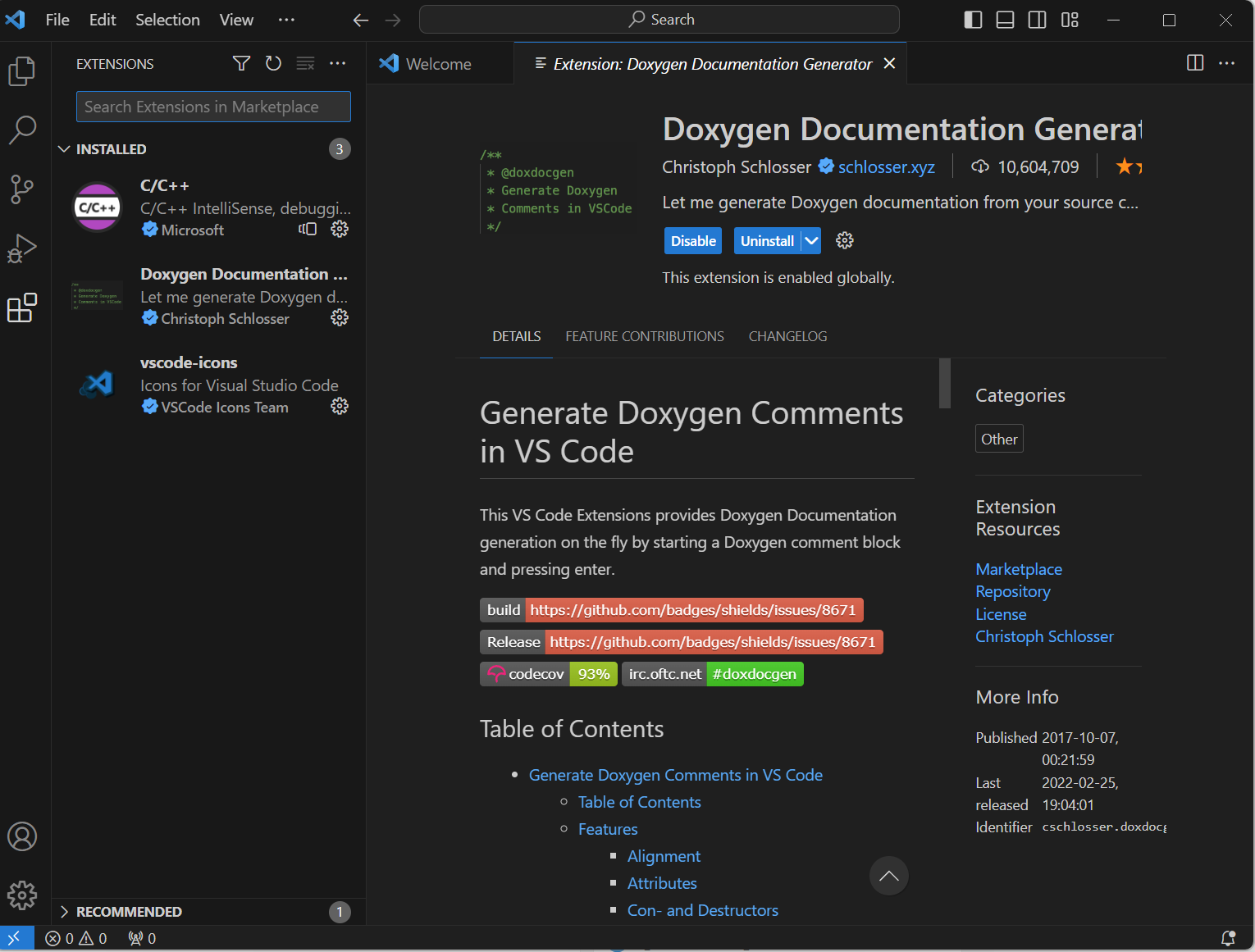Open the Search view in activity bar
1255x952 pixels.
pyautogui.click(x=22, y=130)
